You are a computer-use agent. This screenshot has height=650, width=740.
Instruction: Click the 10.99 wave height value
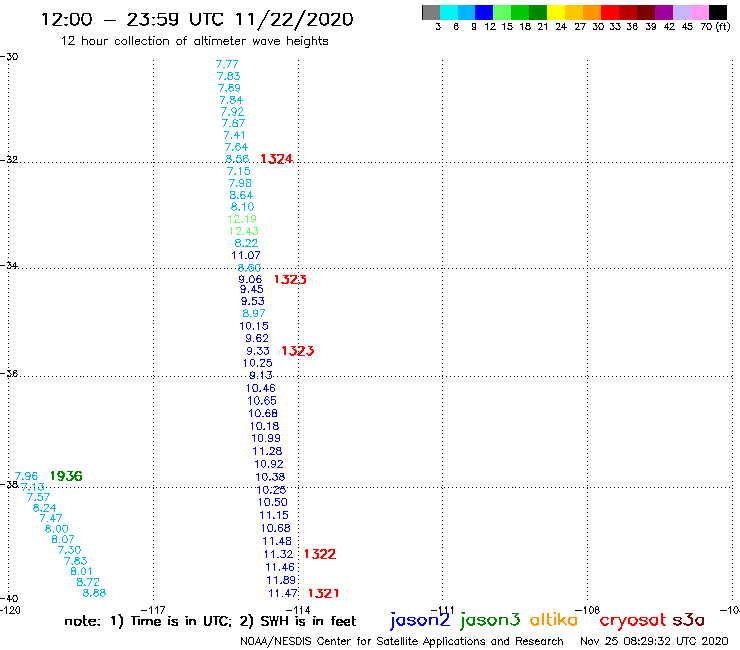click(x=266, y=439)
